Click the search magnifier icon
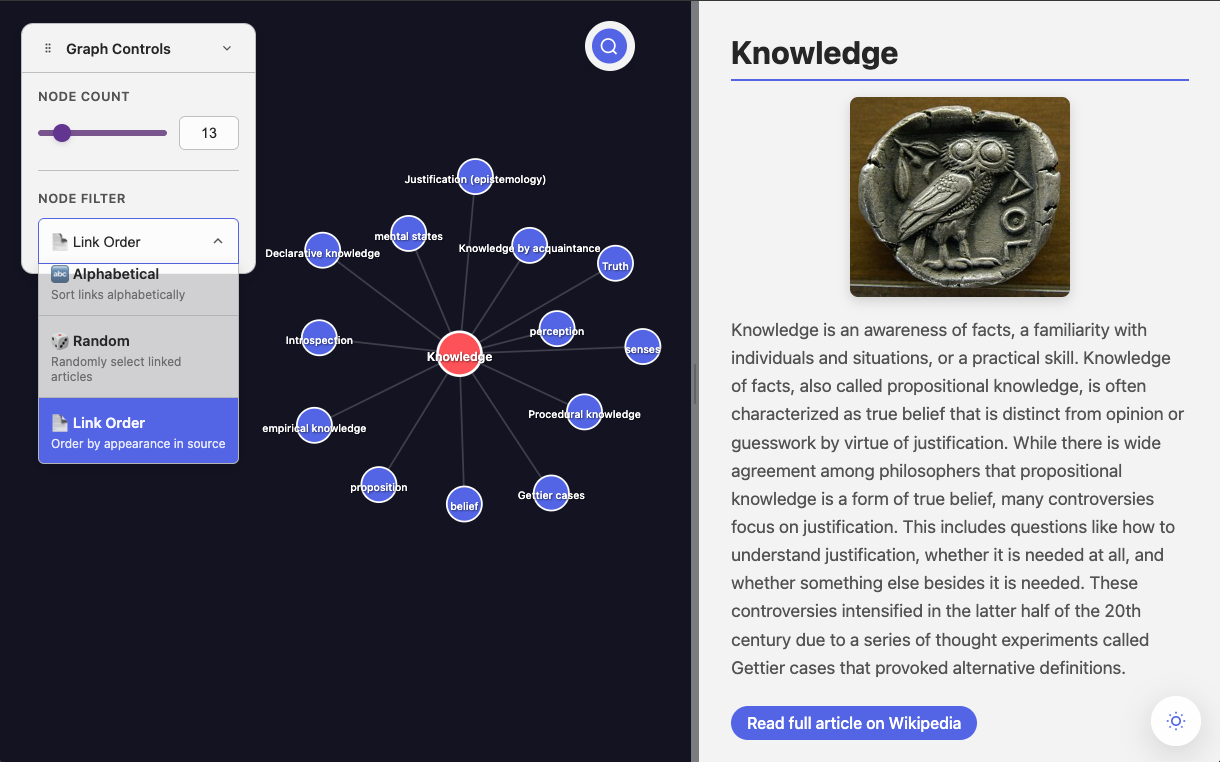The height and width of the screenshot is (762, 1220). (x=609, y=46)
